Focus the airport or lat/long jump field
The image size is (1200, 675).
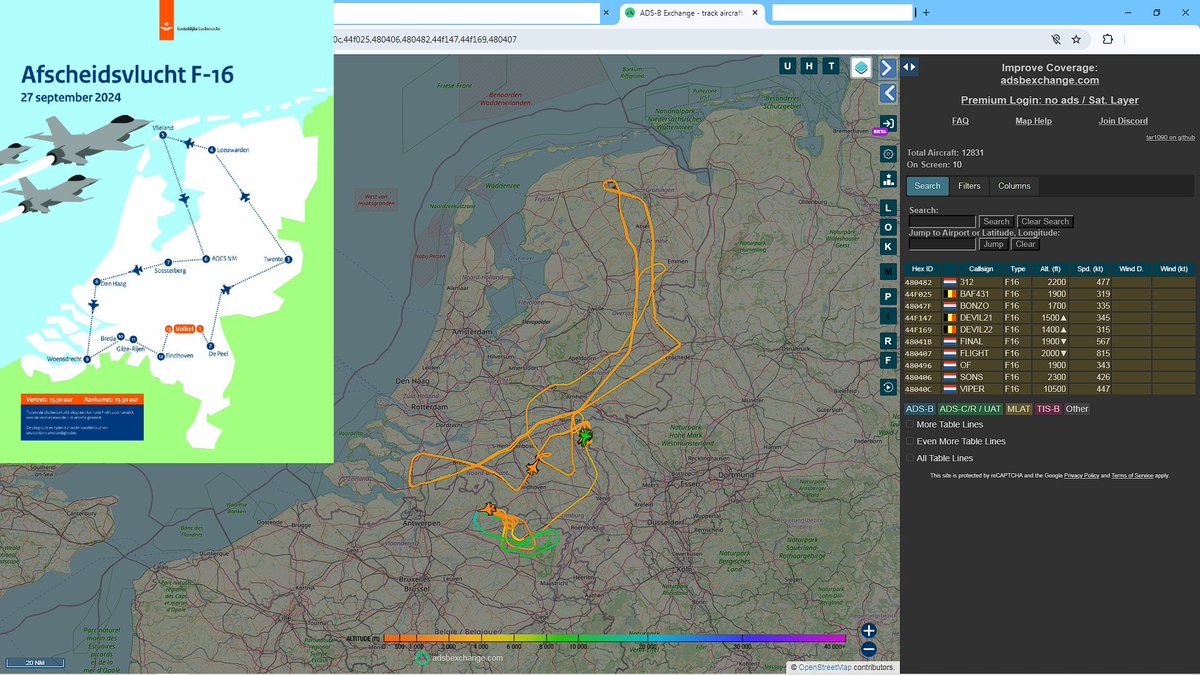pyautogui.click(x=942, y=244)
